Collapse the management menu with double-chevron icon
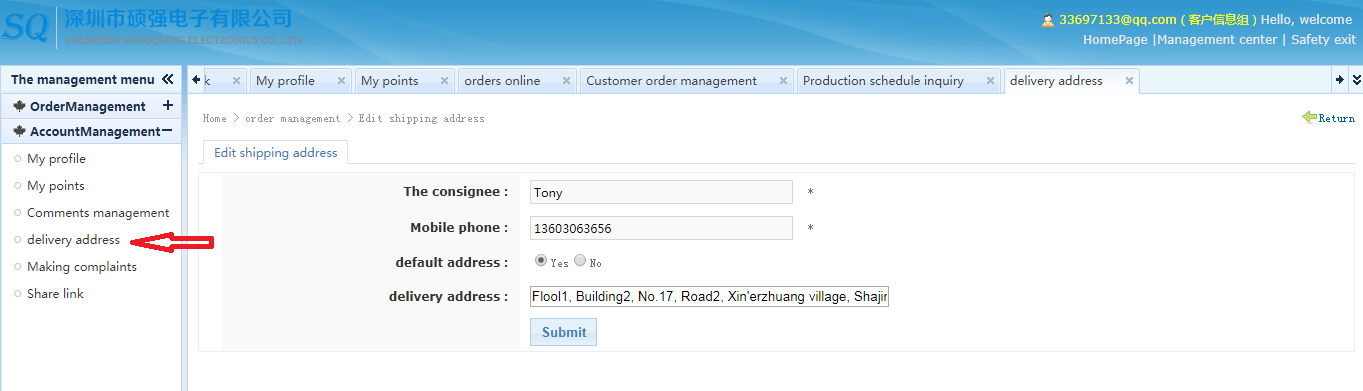The image size is (1363, 391). tap(167, 79)
